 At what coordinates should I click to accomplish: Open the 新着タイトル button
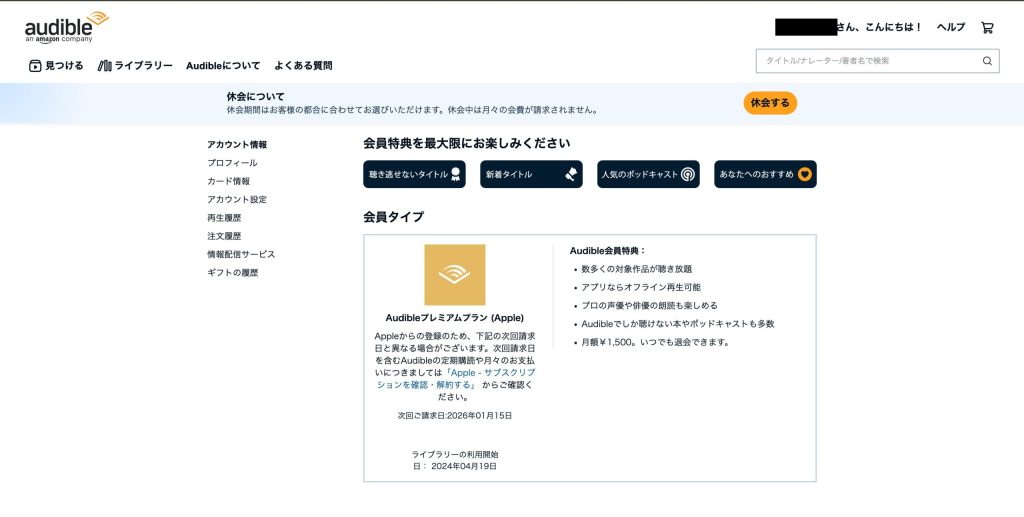tap(531, 174)
